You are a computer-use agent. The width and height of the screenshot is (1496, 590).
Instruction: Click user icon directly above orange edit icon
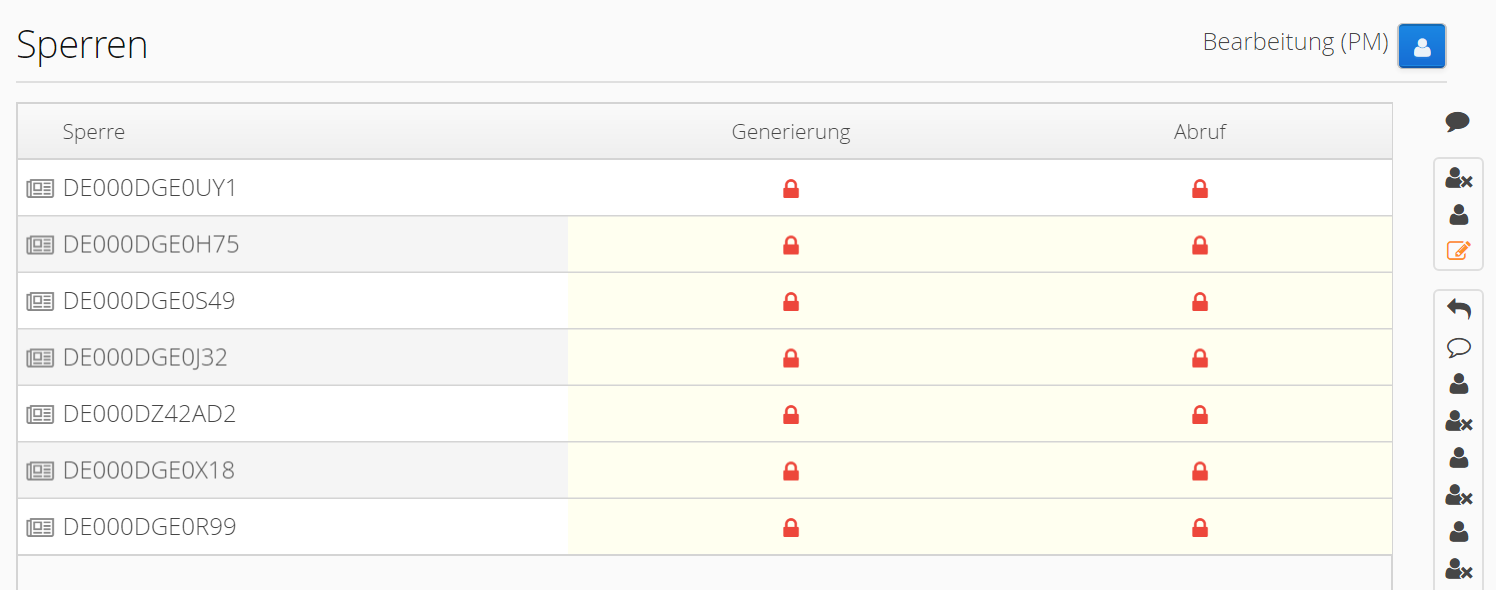1458,214
